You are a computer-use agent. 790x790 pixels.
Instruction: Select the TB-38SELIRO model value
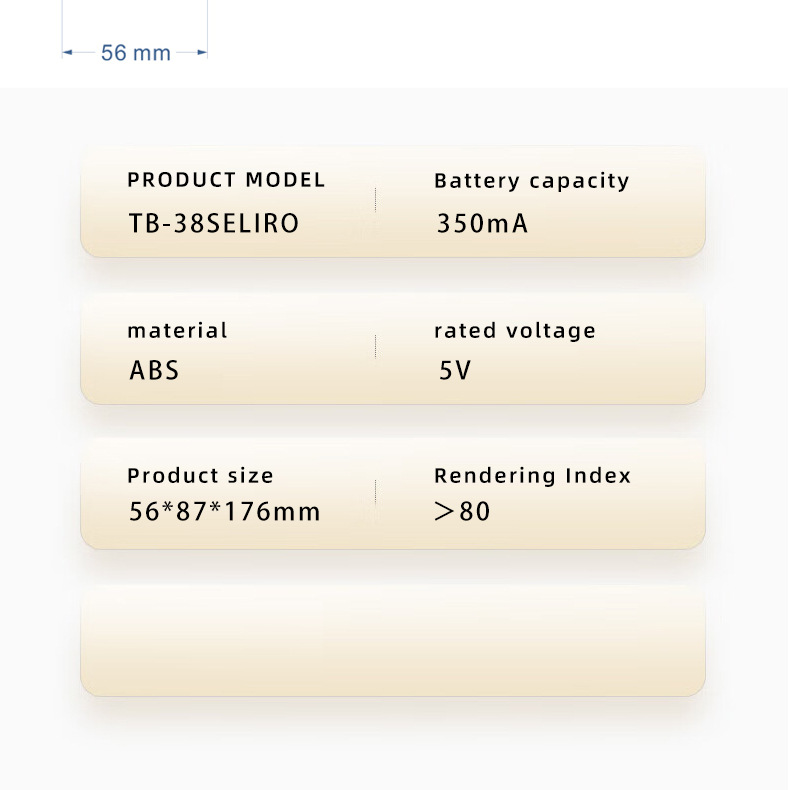pyautogui.click(x=214, y=223)
